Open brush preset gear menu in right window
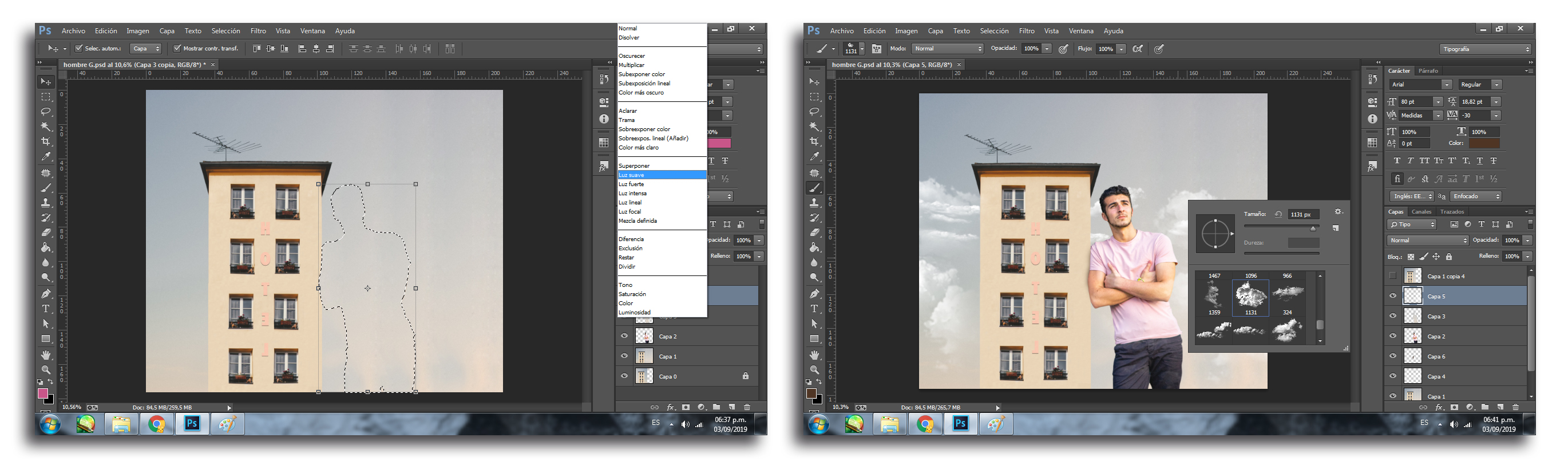Viewport: 1568px width, 465px height. point(1338,212)
